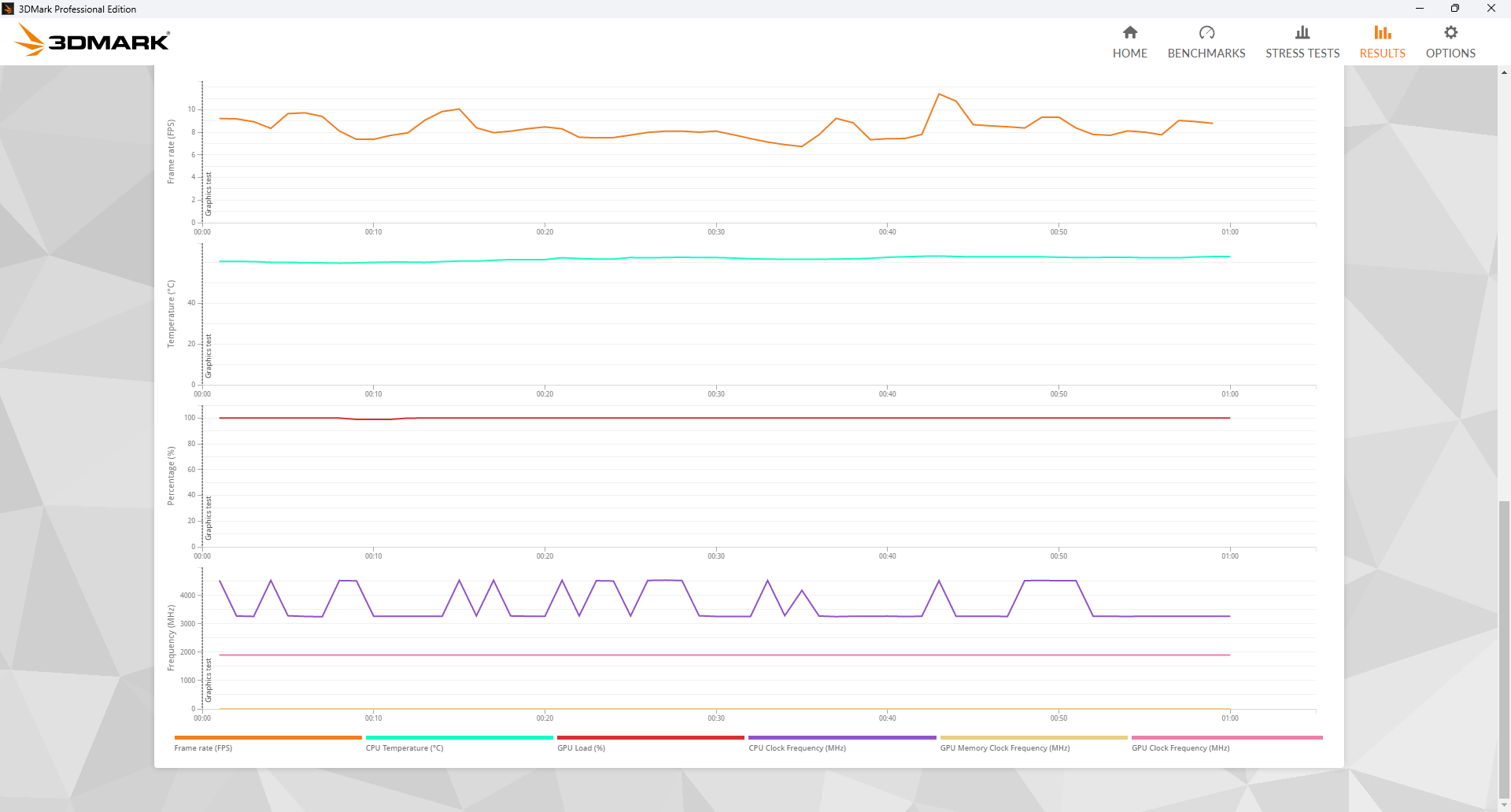Restore down the 3DMark window

[1455, 9]
